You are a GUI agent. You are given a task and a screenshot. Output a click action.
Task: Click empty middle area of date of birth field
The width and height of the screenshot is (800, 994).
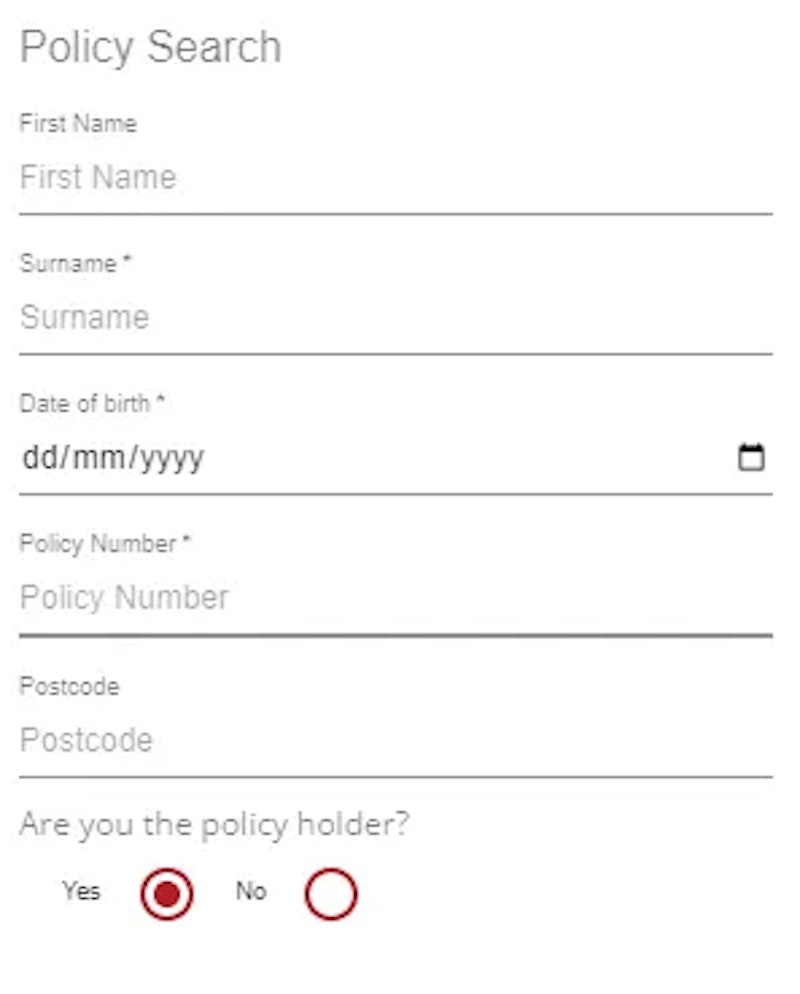coord(469,457)
